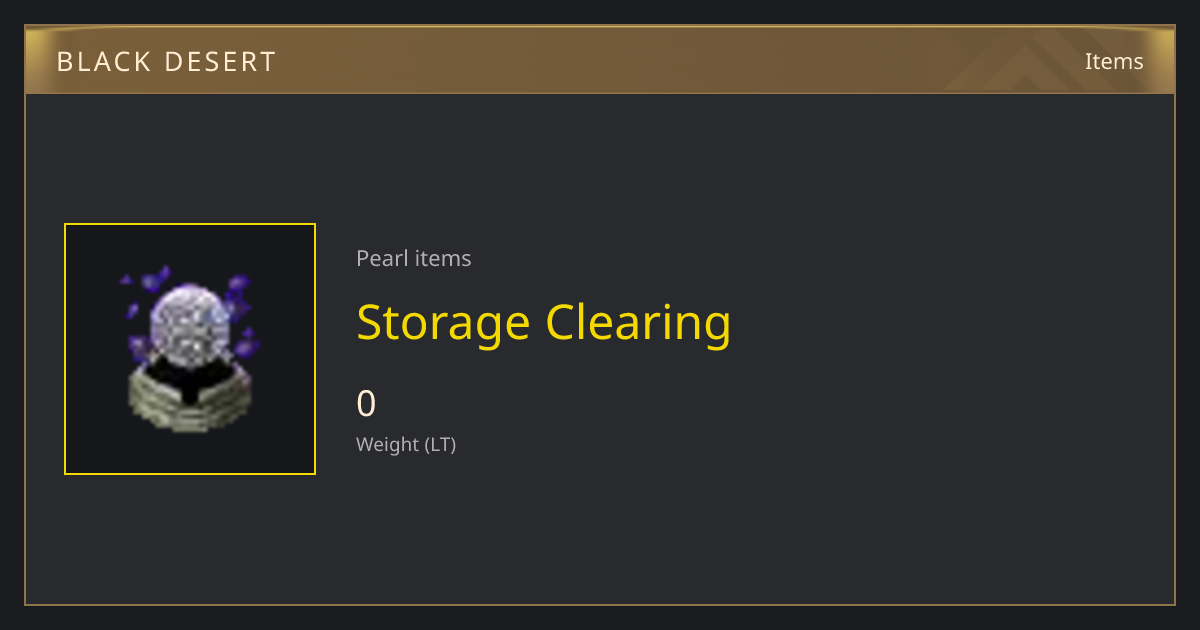Select the Storage Clearing title
The image size is (1200, 630).
(544, 323)
